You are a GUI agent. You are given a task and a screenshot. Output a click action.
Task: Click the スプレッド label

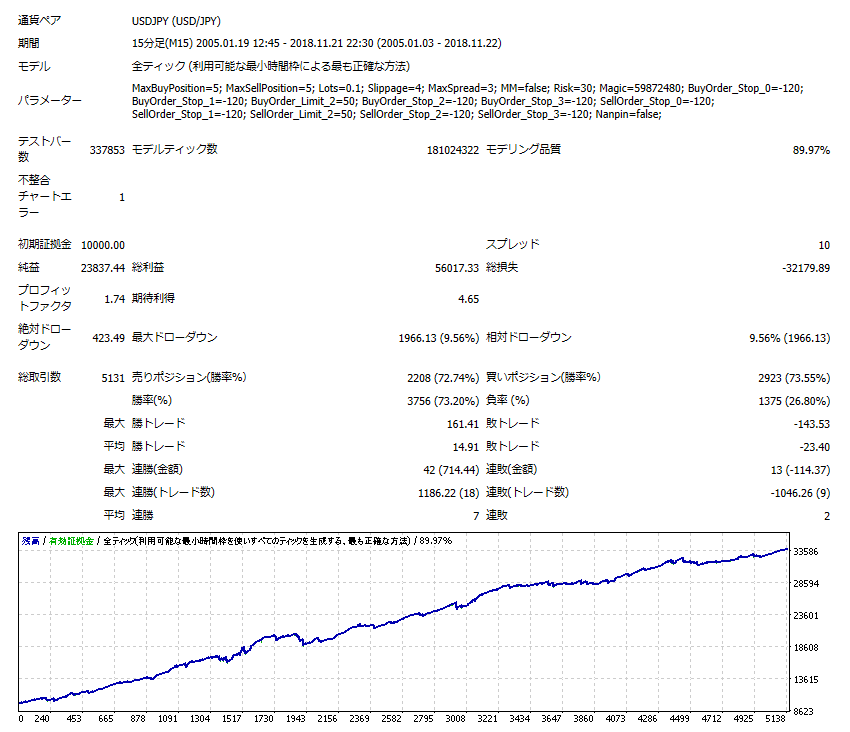coord(513,244)
